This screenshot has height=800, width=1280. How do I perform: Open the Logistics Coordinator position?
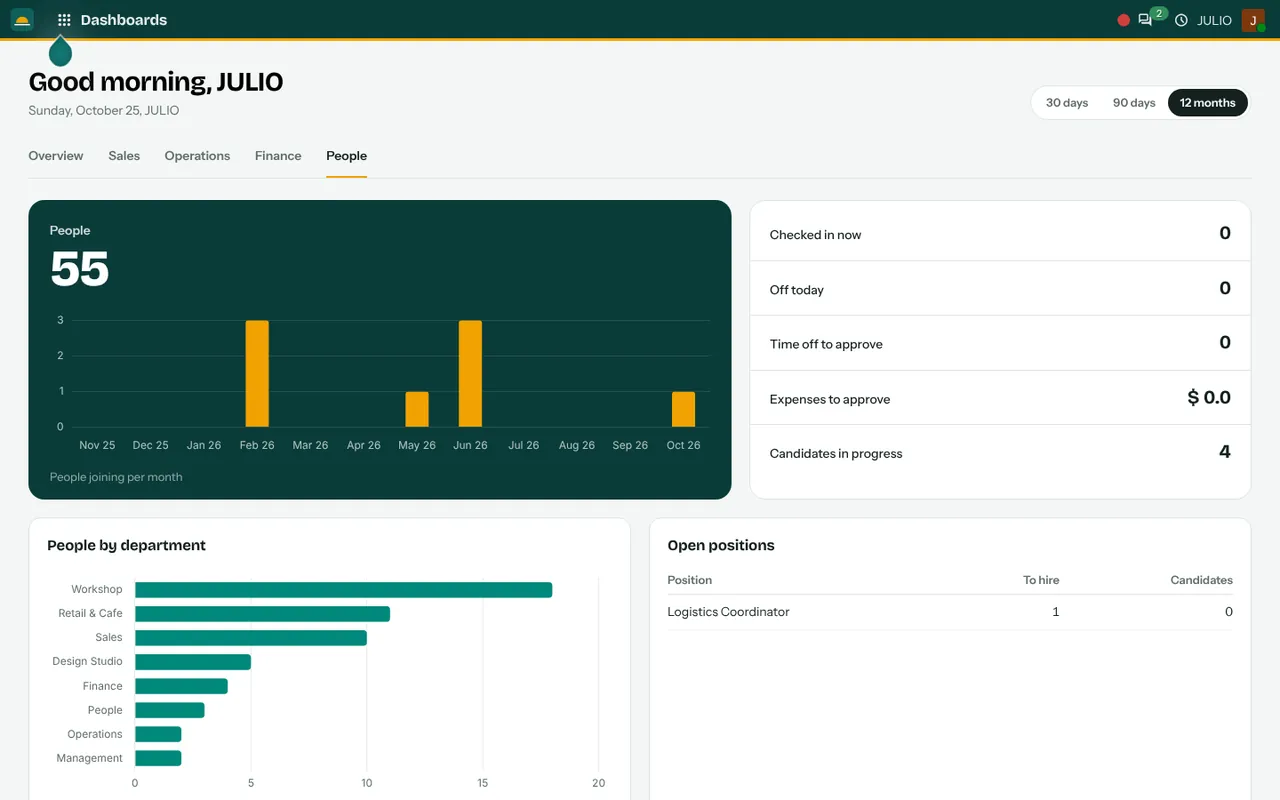950,612
